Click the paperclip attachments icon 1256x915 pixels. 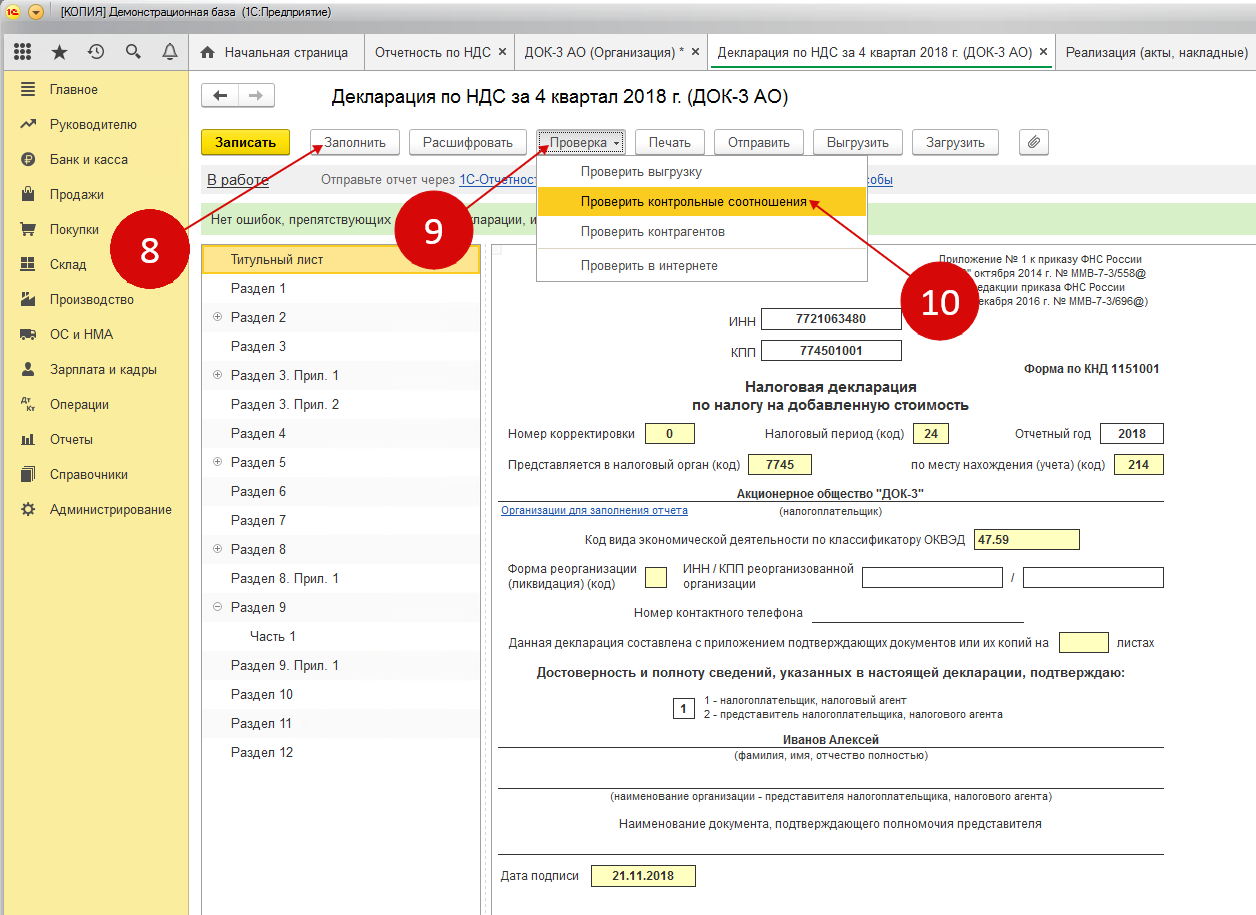coord(1034,143)
